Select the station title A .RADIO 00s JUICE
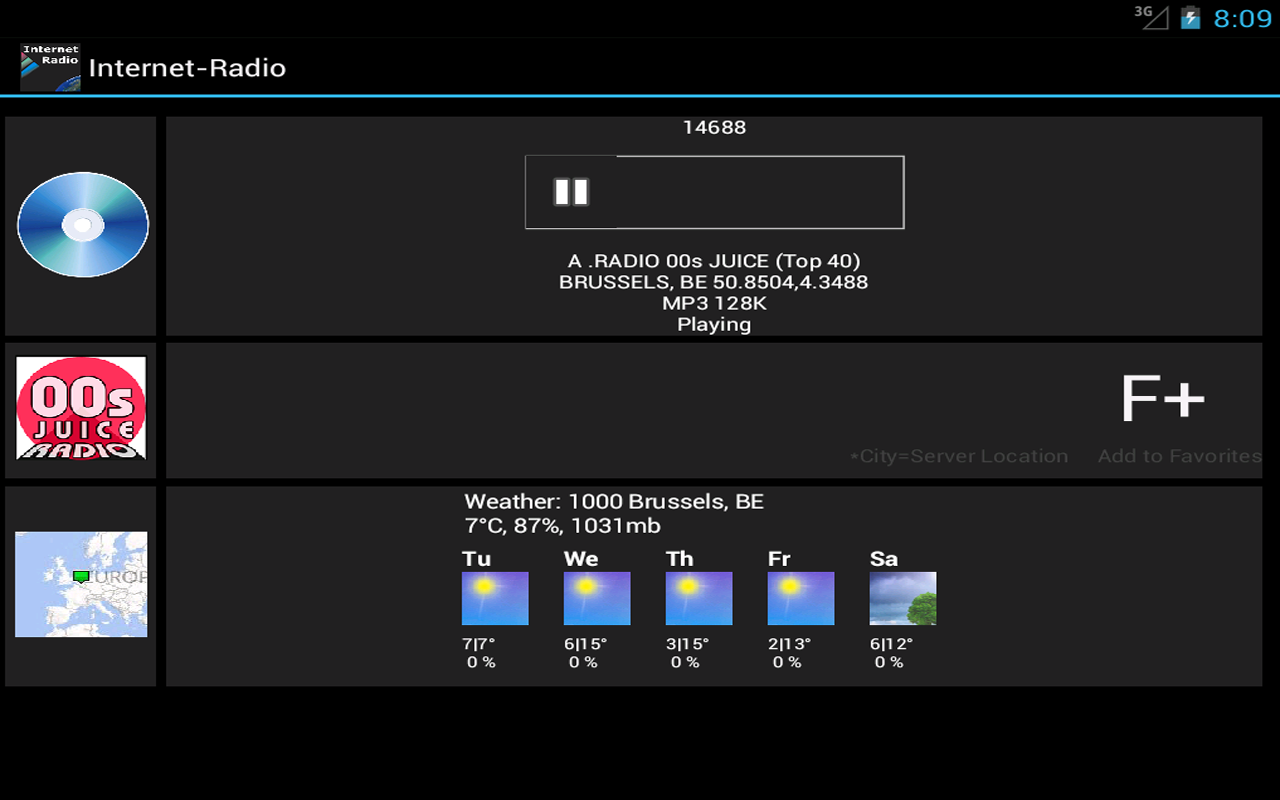The width and height of the screenshot is (1280, 800). click(x=714, y=260)
